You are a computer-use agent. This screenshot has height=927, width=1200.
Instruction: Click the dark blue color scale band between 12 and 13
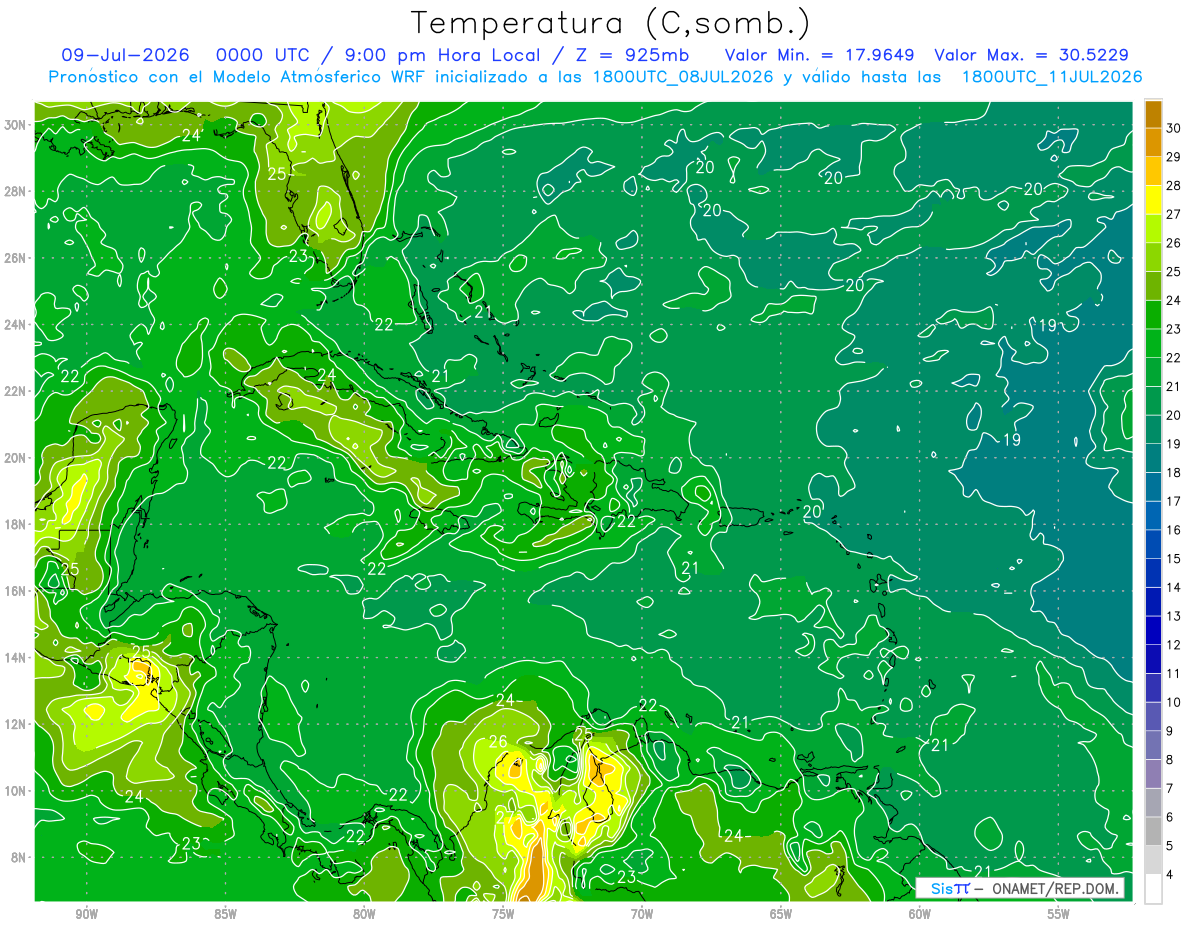[x=1153, y=630]
